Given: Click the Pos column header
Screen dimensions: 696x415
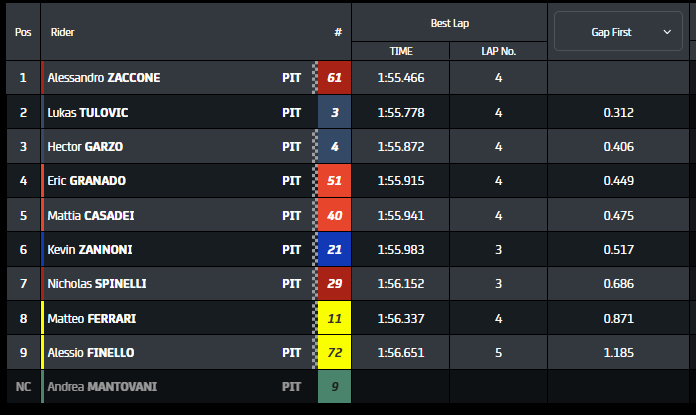Looking at the screenshot, I should [23, 32].
